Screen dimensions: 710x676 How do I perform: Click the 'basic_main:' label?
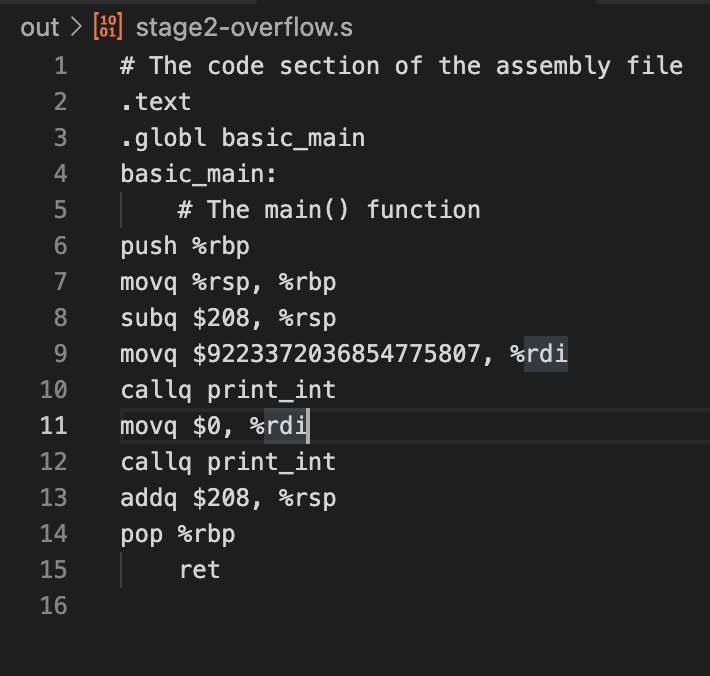(198, 174)
